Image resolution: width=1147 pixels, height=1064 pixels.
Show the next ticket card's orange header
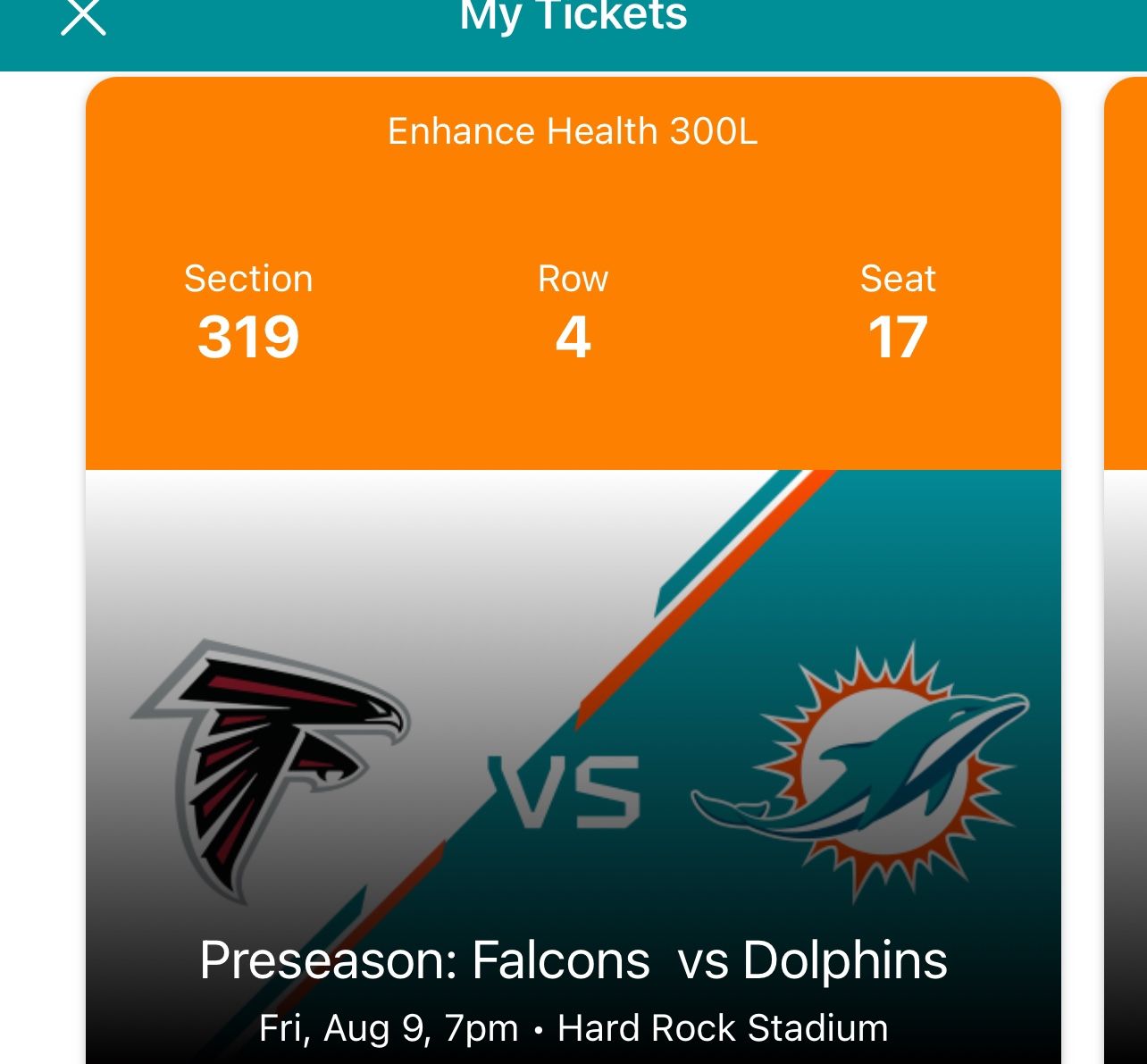coord(1126,268)
